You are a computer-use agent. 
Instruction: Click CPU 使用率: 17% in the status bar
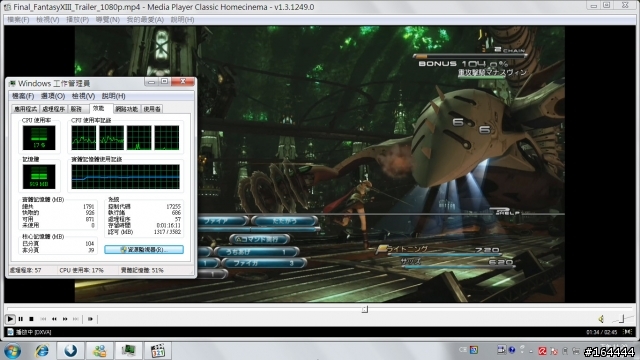(x=82, y=270)
